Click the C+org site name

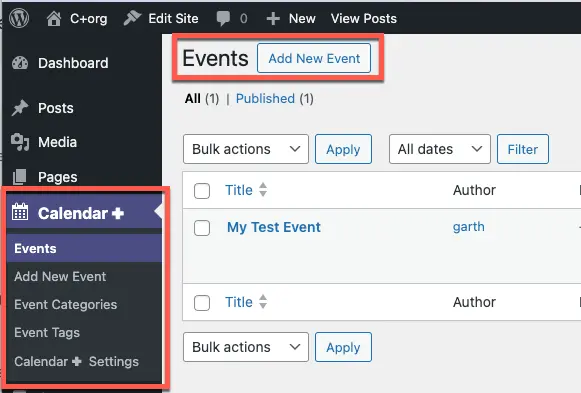click(89, 19)
